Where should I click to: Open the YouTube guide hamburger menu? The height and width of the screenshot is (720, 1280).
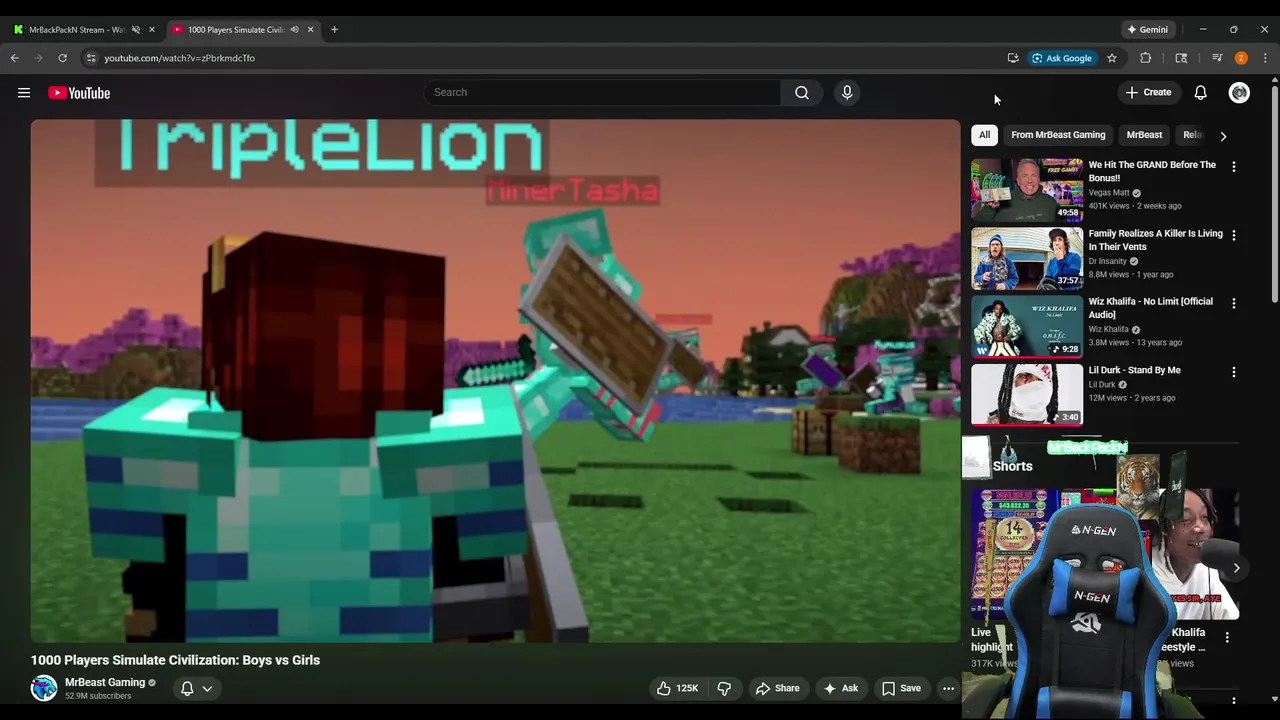24,93
